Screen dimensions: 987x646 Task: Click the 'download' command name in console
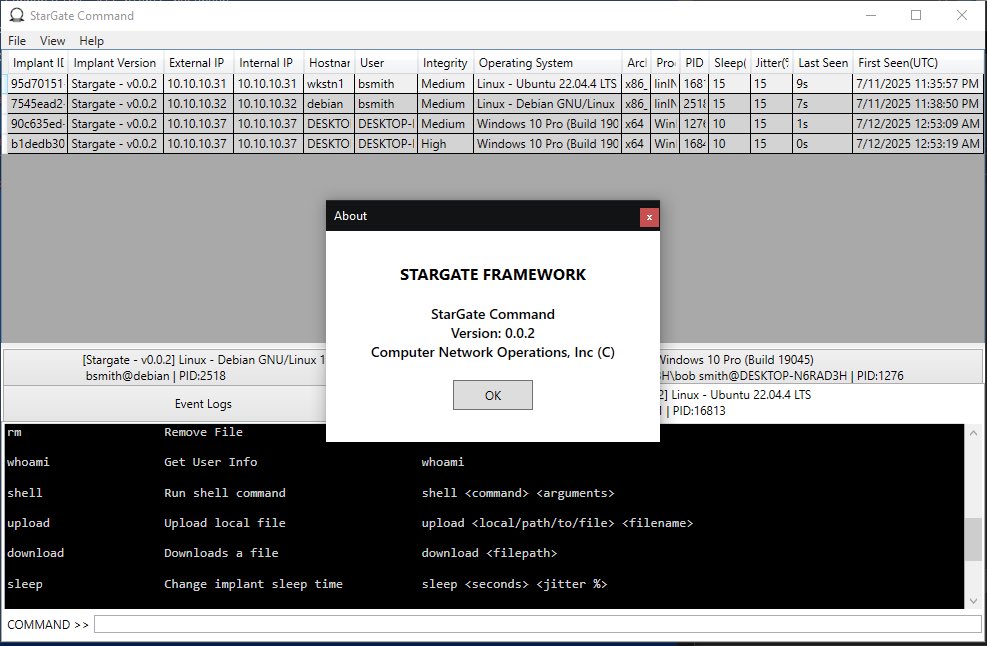35,553
